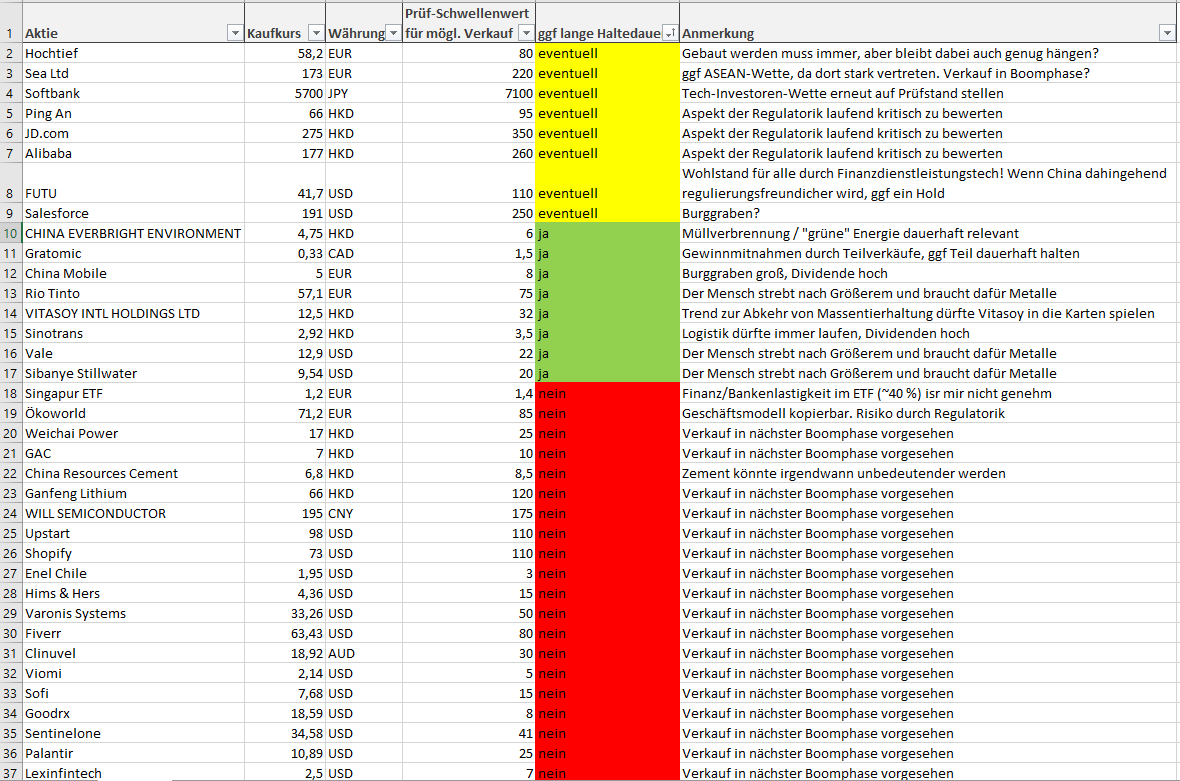Image resolution: width=1180 pixels, height=781 pixels.
Task: Select the Weichai Power cell
Action: coord(133,433)
